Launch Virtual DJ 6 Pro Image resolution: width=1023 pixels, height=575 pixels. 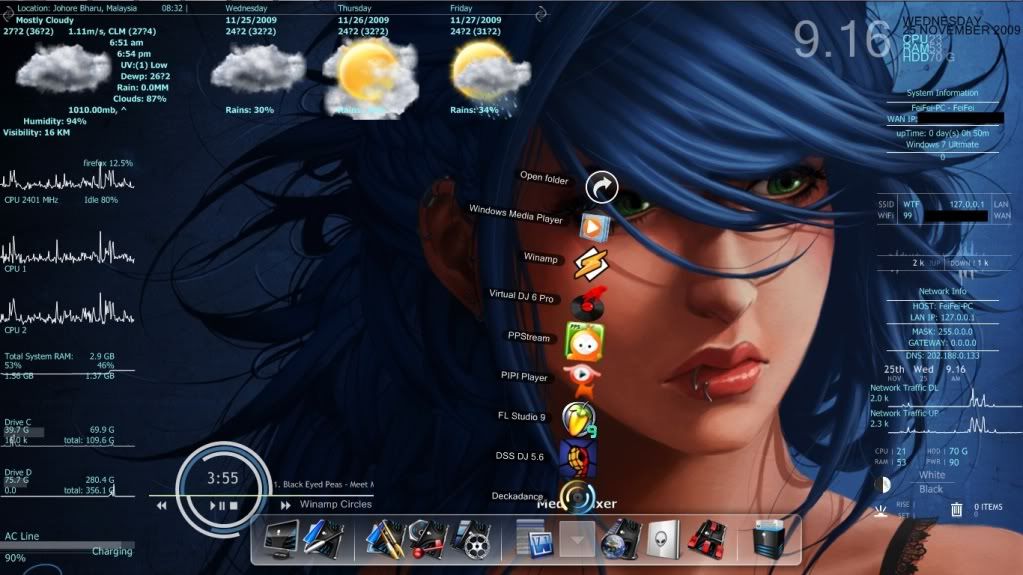pos(586,302)
